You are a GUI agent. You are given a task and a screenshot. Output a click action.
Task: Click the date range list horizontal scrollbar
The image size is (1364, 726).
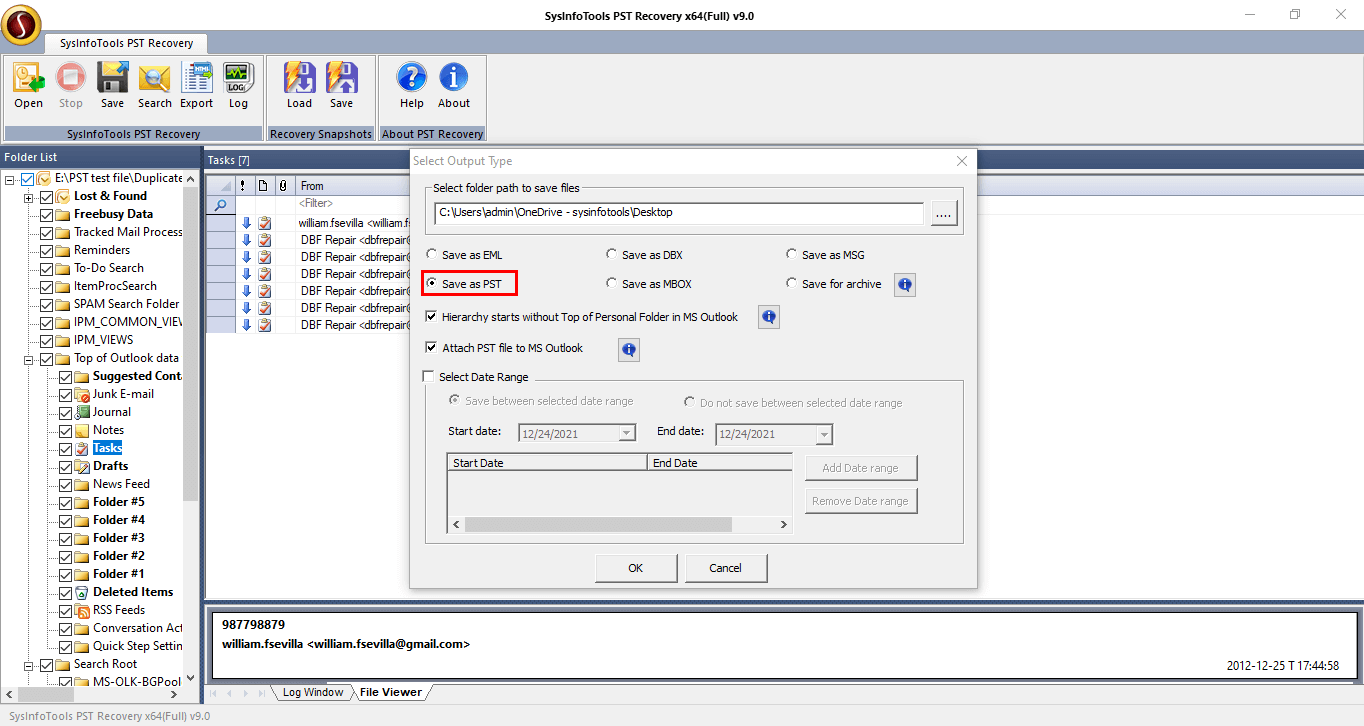[600, 524]
